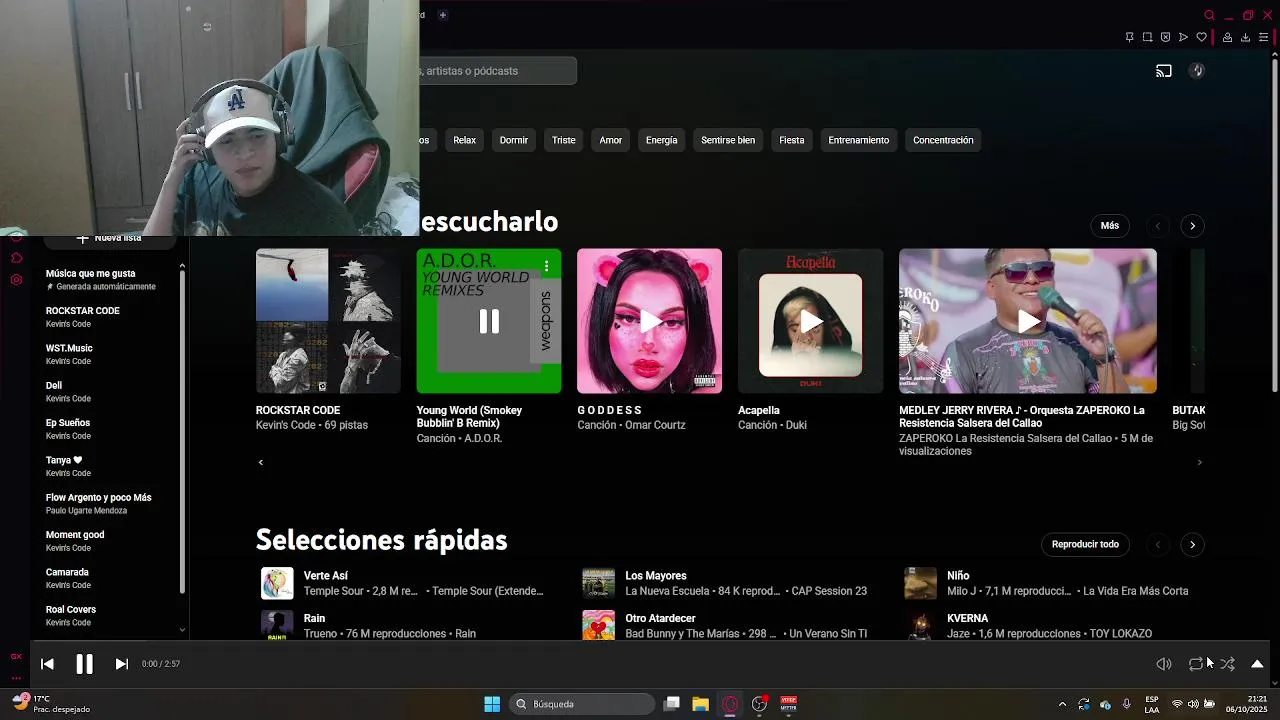Click the snapshot icon in browser toolbar

coord(1147,37)
